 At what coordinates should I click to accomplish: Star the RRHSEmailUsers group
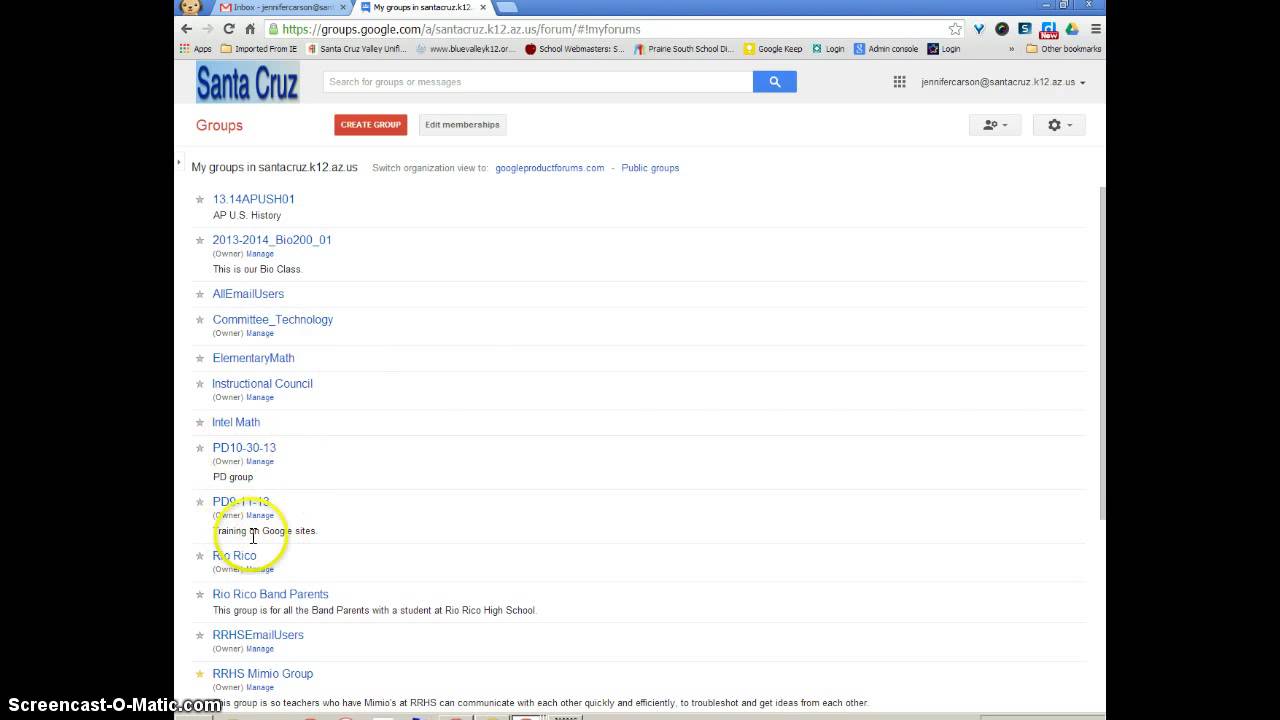pyautogui.click(x=199, y=635)
